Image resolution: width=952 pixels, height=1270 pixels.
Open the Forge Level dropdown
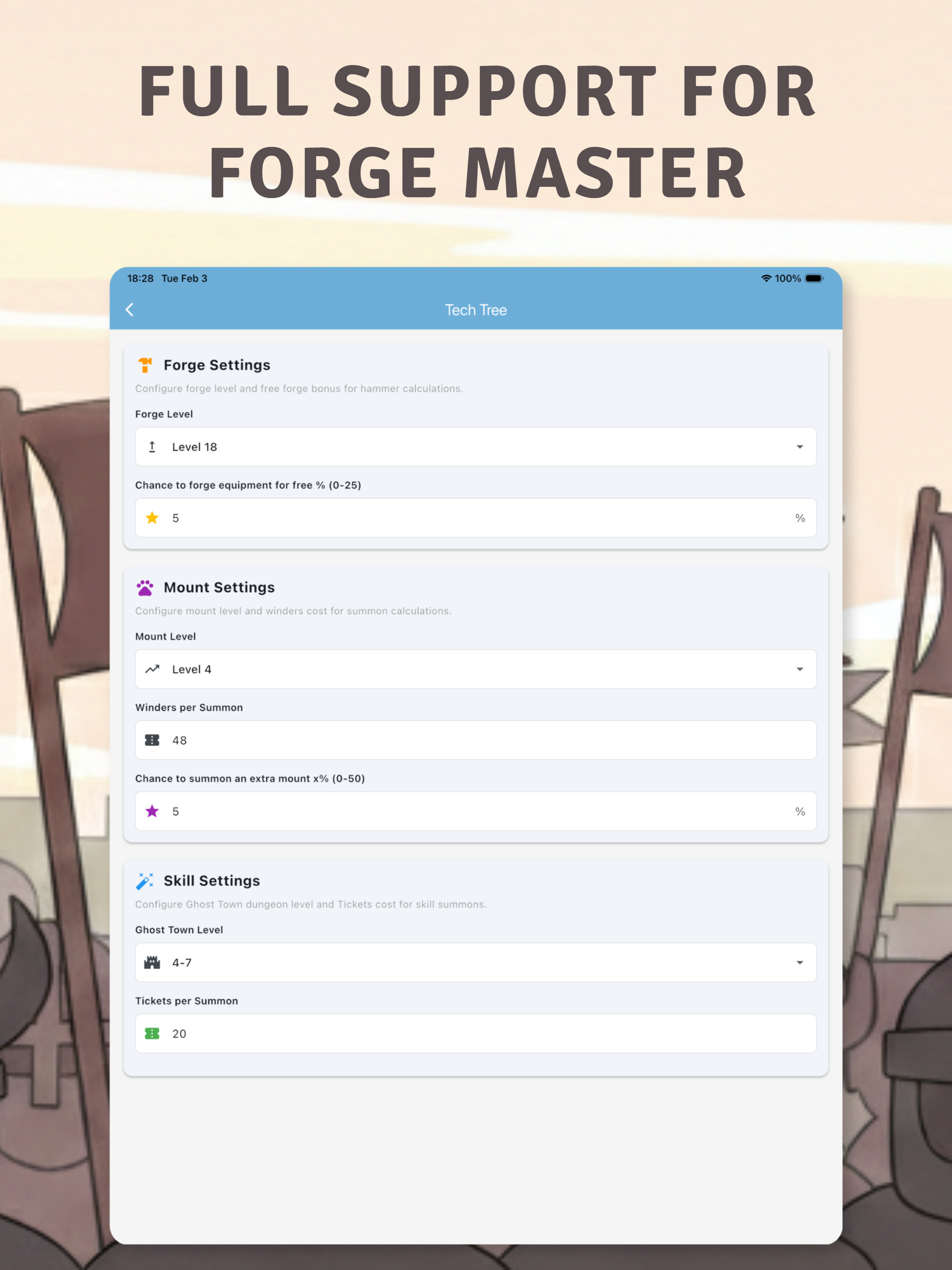[x=476, y=447]
